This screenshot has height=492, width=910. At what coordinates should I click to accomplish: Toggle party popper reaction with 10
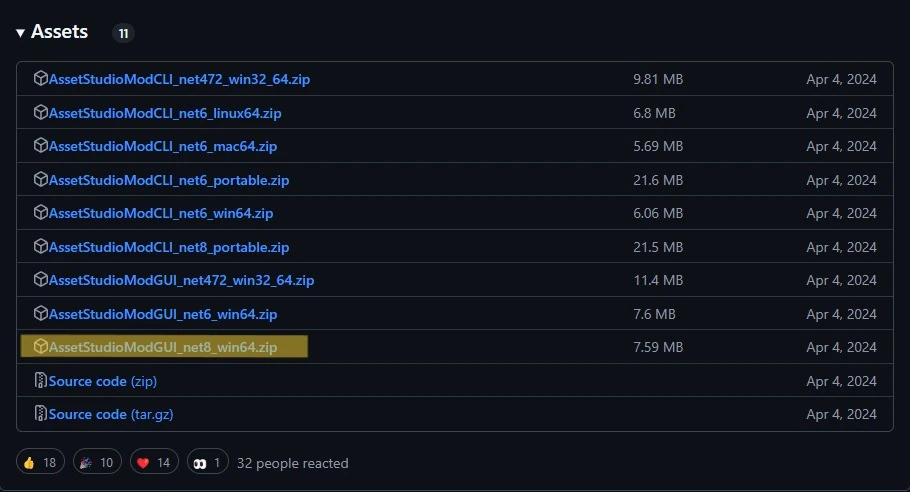click(97, 462)
